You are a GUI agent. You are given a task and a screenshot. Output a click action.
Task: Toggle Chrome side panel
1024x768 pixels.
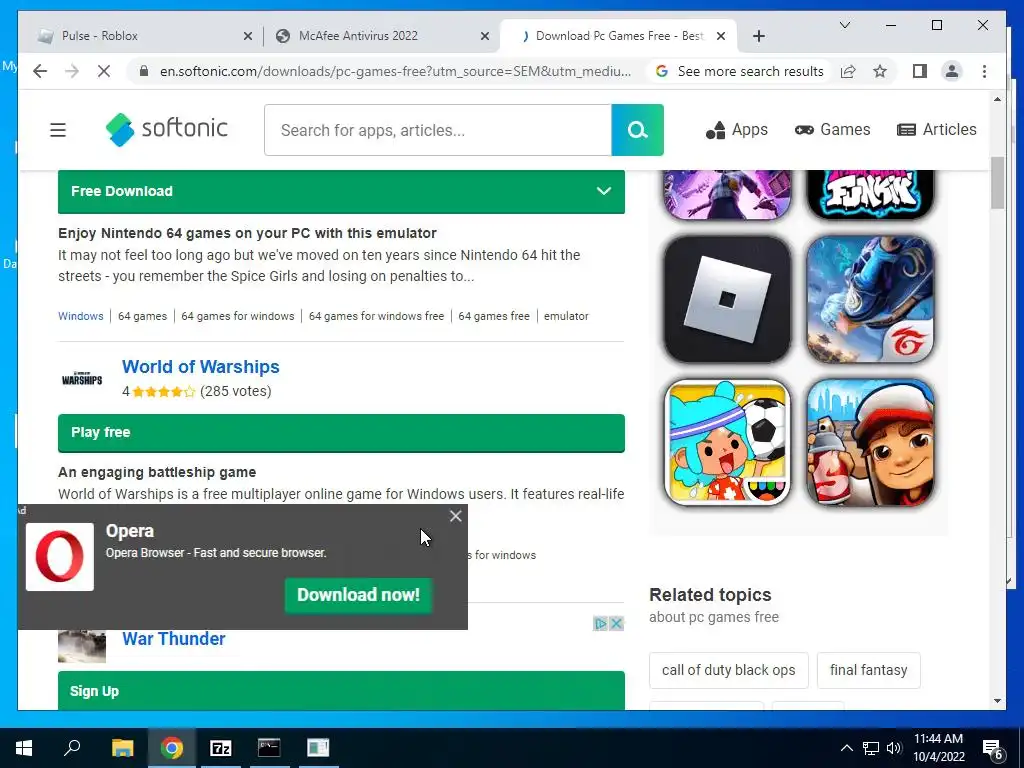point(920,71)
